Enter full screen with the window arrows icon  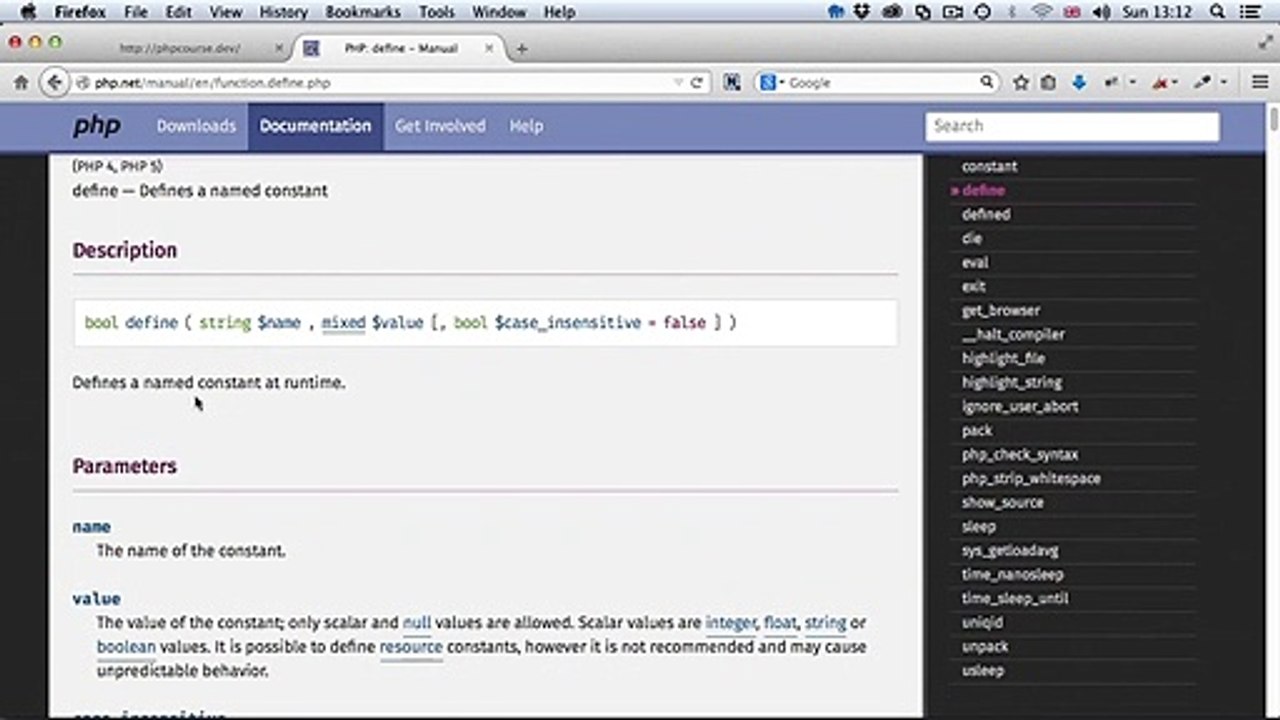pos(1266,42)
